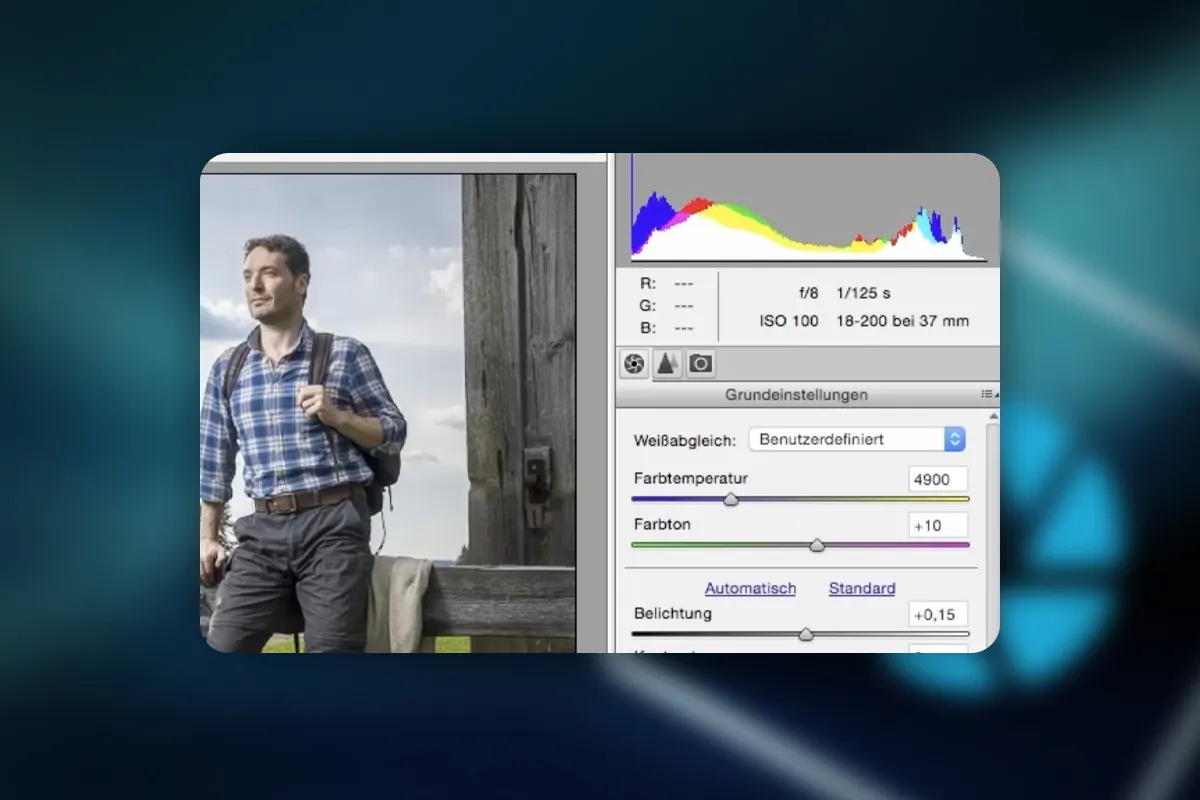This screenshot has width=1200, height=800.
Task: Open the Weißabgleich dropdown showing Benutzerdefiniert
Action: click(x=857, y=439)
